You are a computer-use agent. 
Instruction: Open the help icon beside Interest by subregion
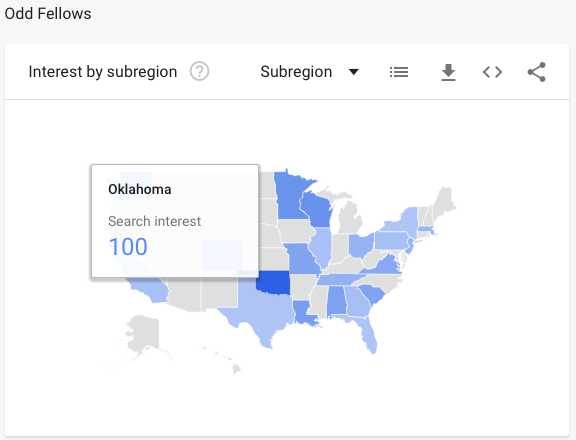coord(199,71)
